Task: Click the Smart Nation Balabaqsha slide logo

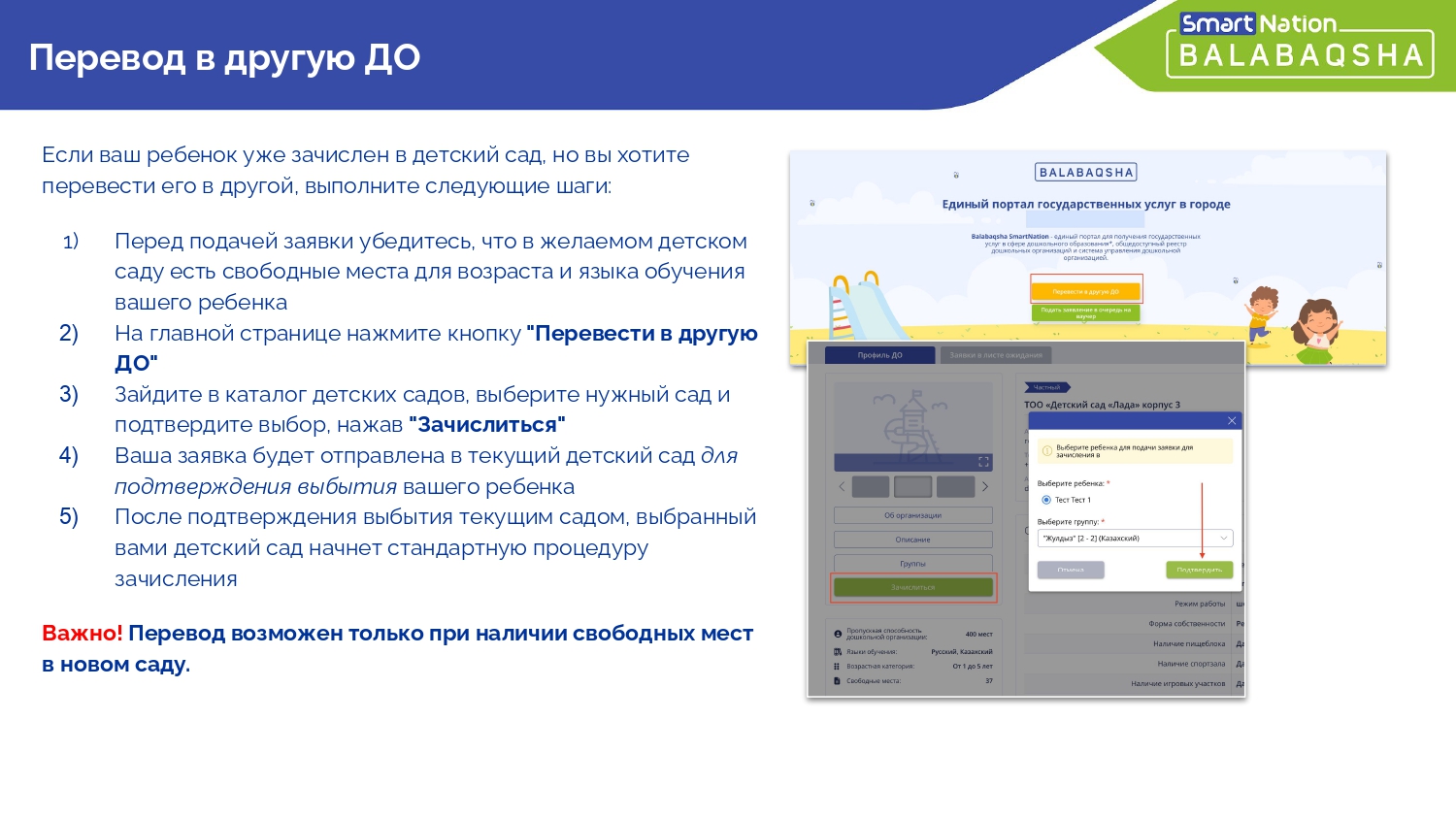Action: (x=1300, y=45)
